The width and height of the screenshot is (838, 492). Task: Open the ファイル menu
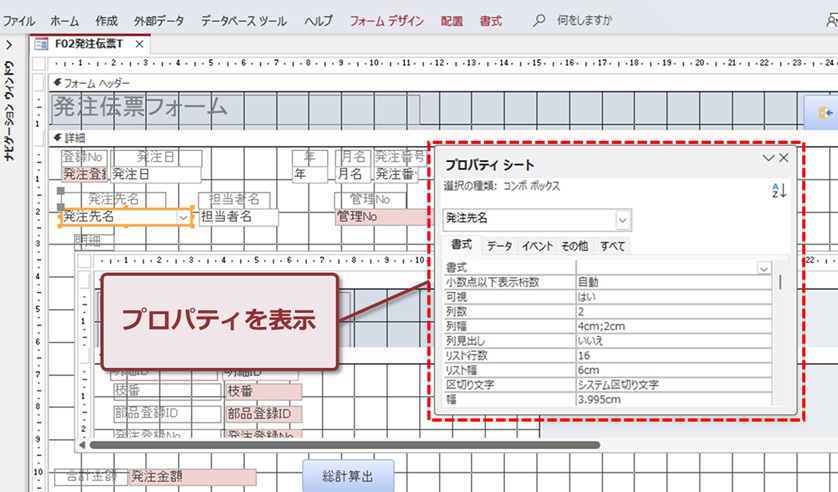(x=19, y=21)
